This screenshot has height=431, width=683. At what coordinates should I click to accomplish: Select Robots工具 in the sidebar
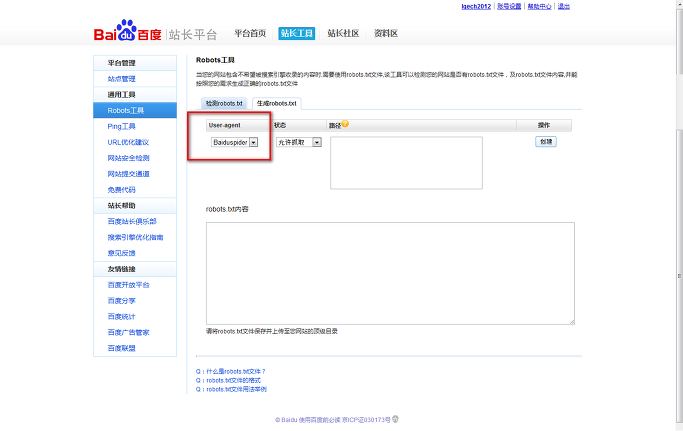(x=135, y=110)
